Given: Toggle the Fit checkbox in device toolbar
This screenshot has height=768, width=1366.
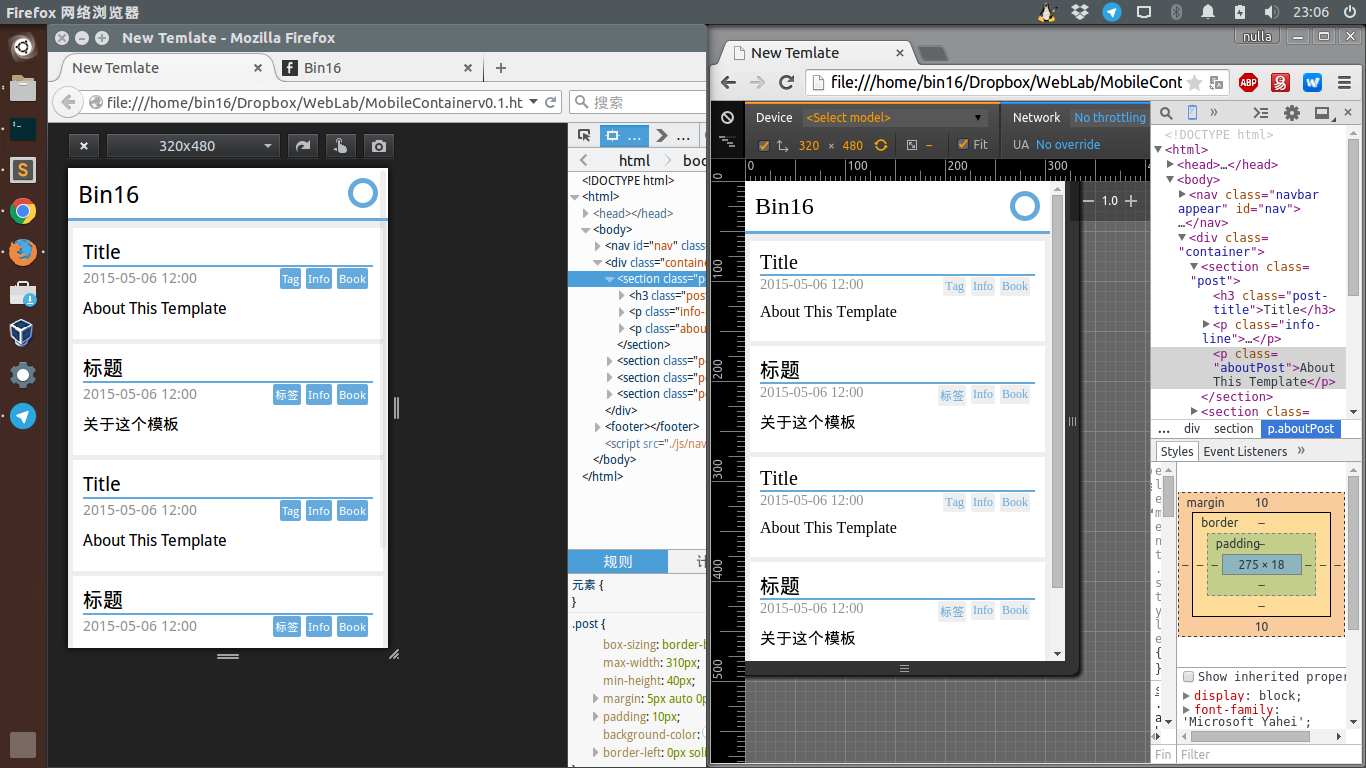Looking at the screenshot, I should click(x=963, y=145).
